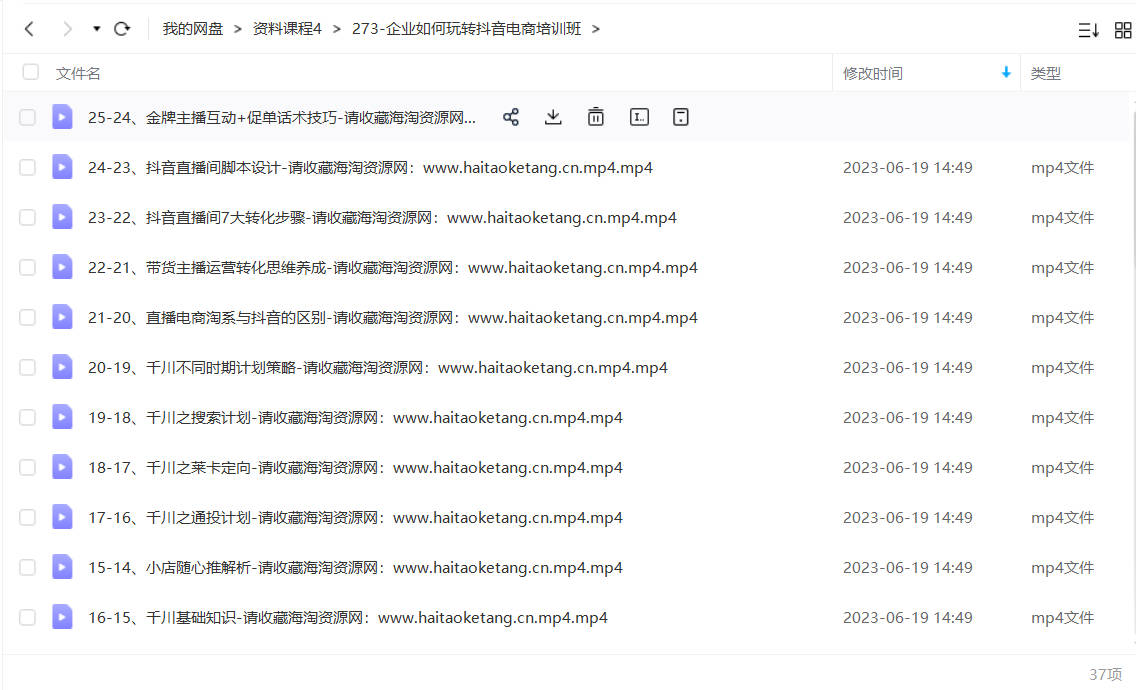The width and height of the screenshot is (1136, 690).
Task: Click video icon of 22-21 带货主播运营转化思维养成
Action: coord(62,267)
